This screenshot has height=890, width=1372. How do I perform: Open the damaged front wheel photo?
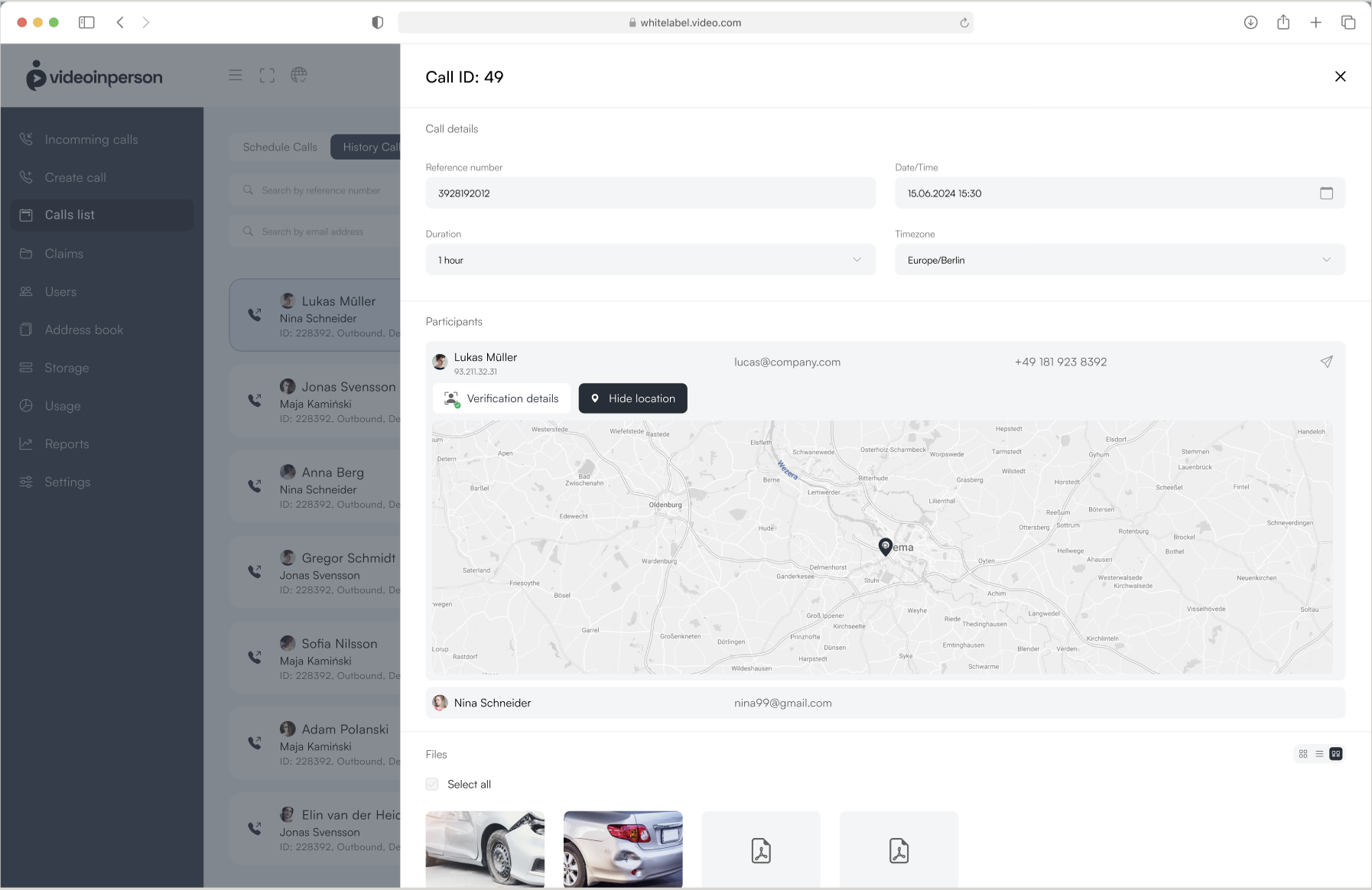(485, 849)
